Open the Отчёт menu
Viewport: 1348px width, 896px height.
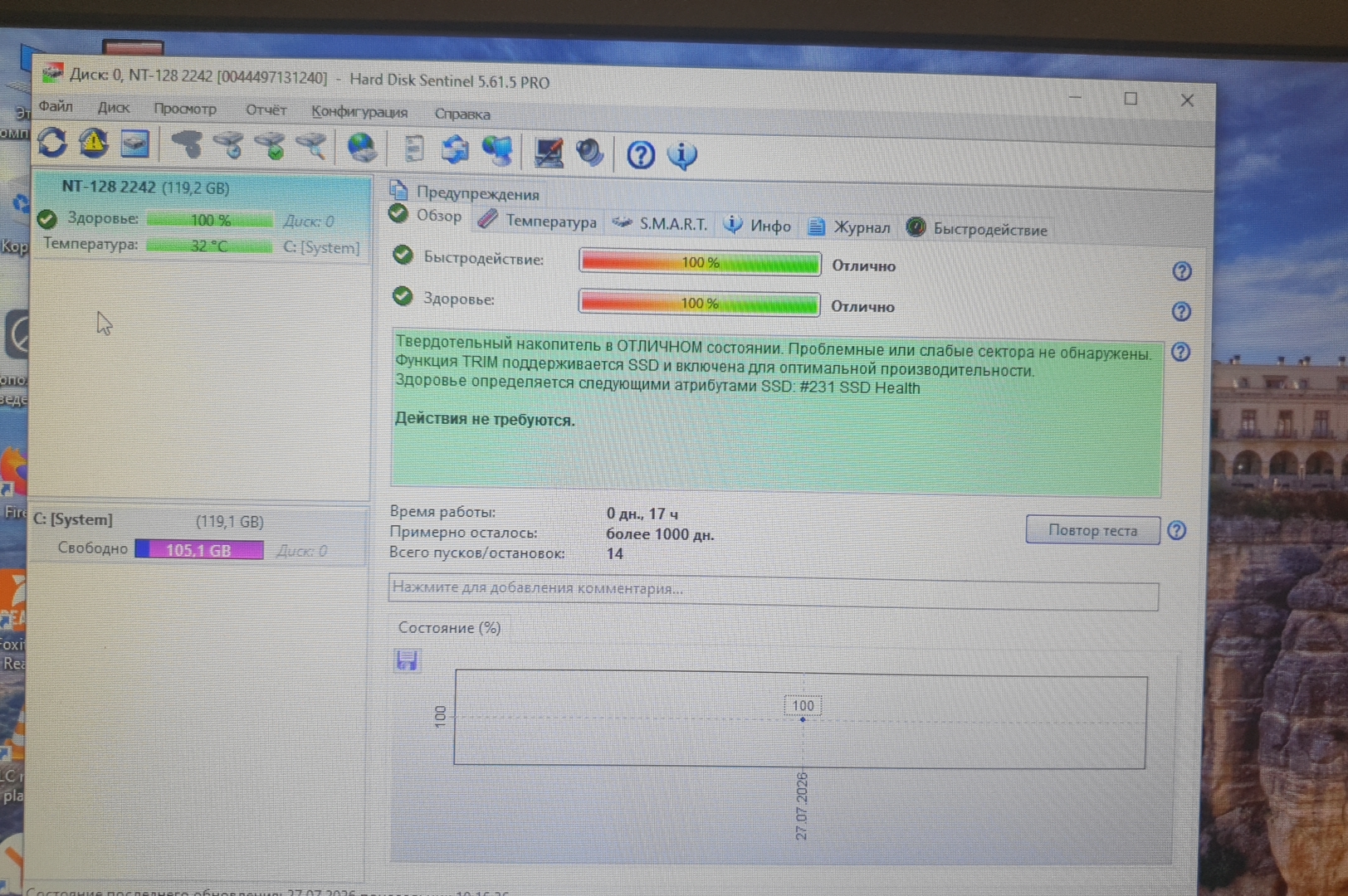point(266,110)
